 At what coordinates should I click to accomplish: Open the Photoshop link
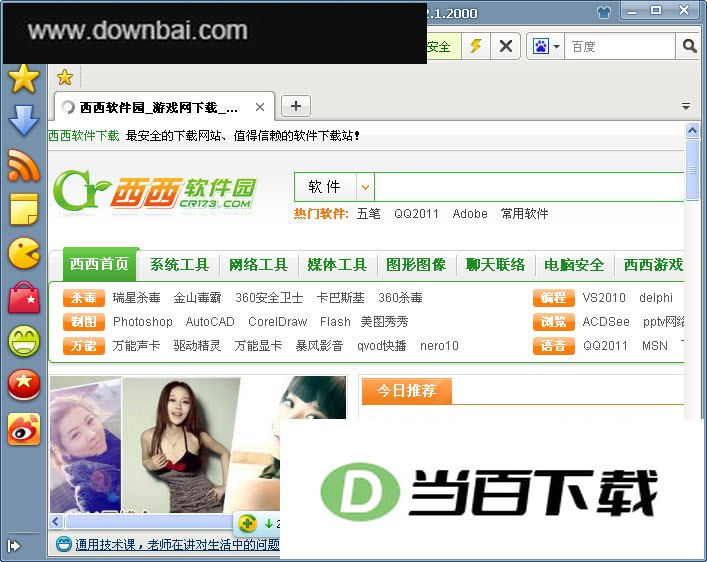click(x=142, y=322)
